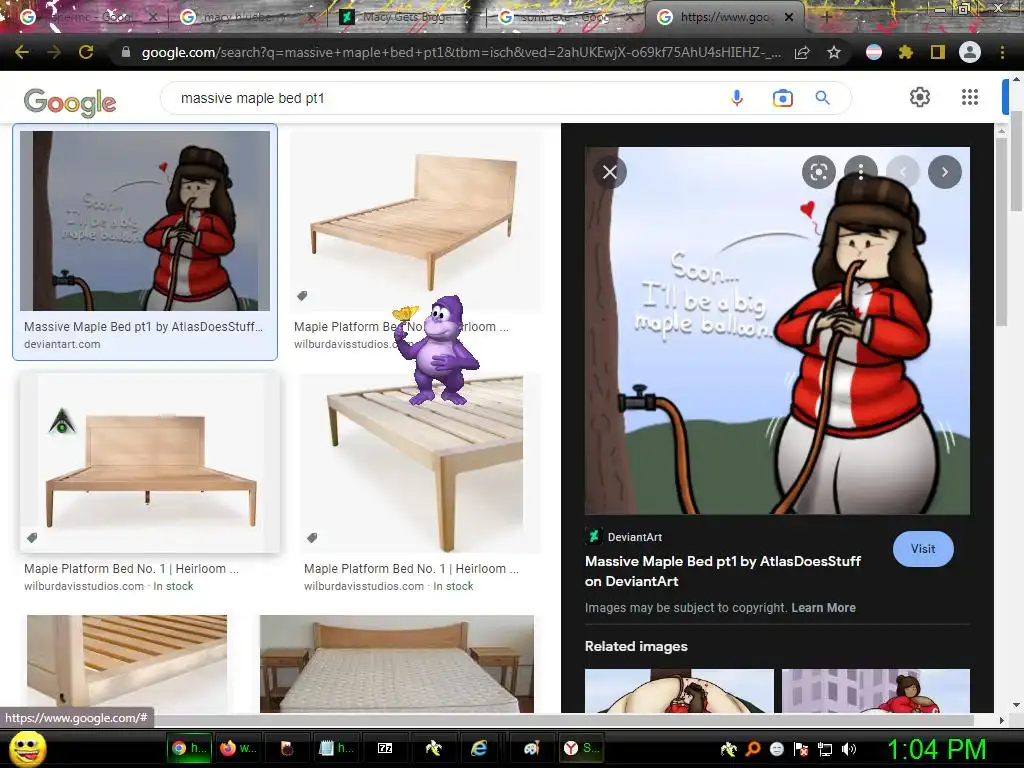Viewport: 1024px width, 768px height.
Task: Switch to the 'Macy Gets Bigger' tab
Action: tap(408, 17)
